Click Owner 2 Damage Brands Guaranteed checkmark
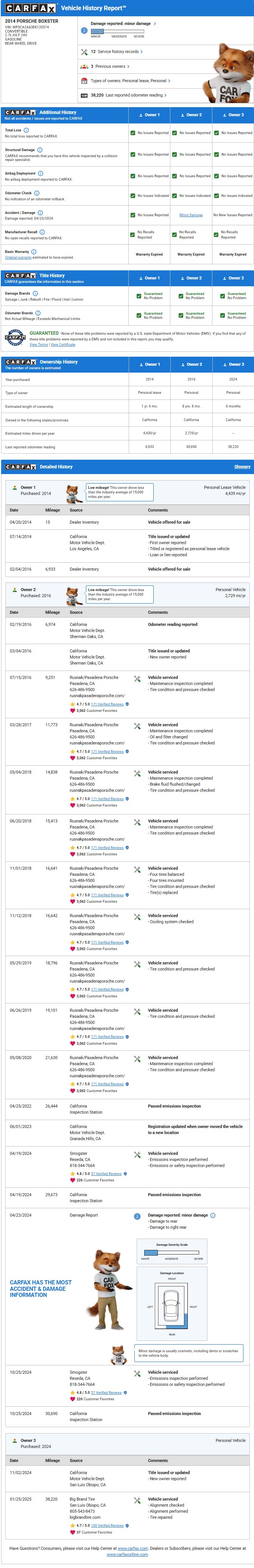The width and height of the screenshot is (254, 1568). [181, 296]
